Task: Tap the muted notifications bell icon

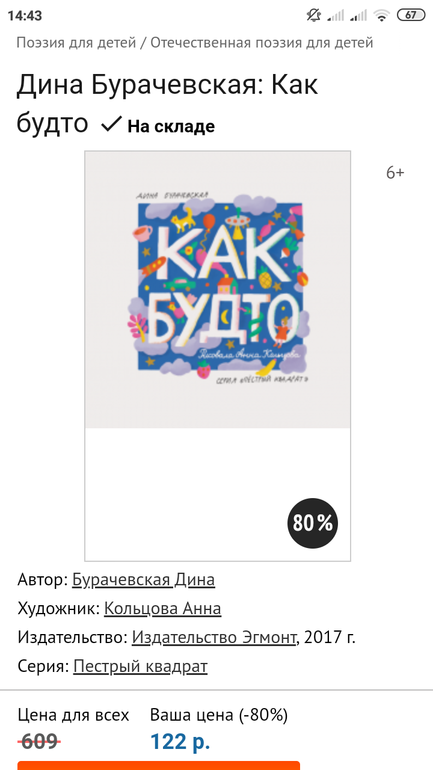Action: [314, 16]
